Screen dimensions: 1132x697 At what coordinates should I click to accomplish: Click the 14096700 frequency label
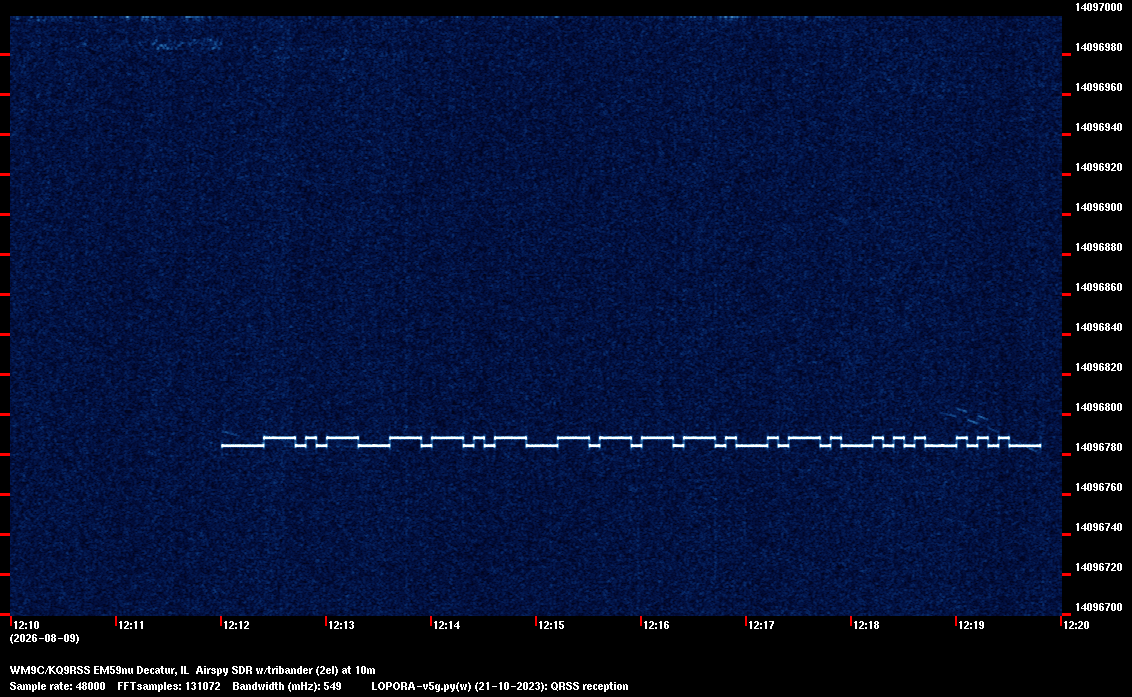1098,607
